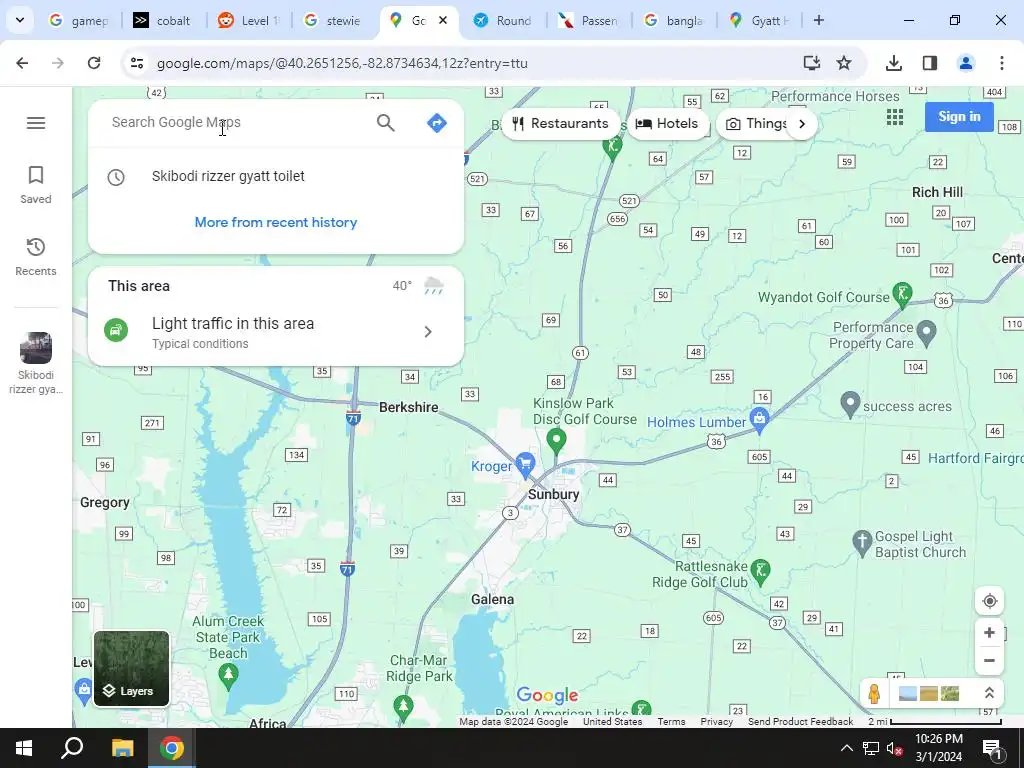Open More from recent history link
Image resolution: width=1024 pixels, height=768 pixels.
276,222
